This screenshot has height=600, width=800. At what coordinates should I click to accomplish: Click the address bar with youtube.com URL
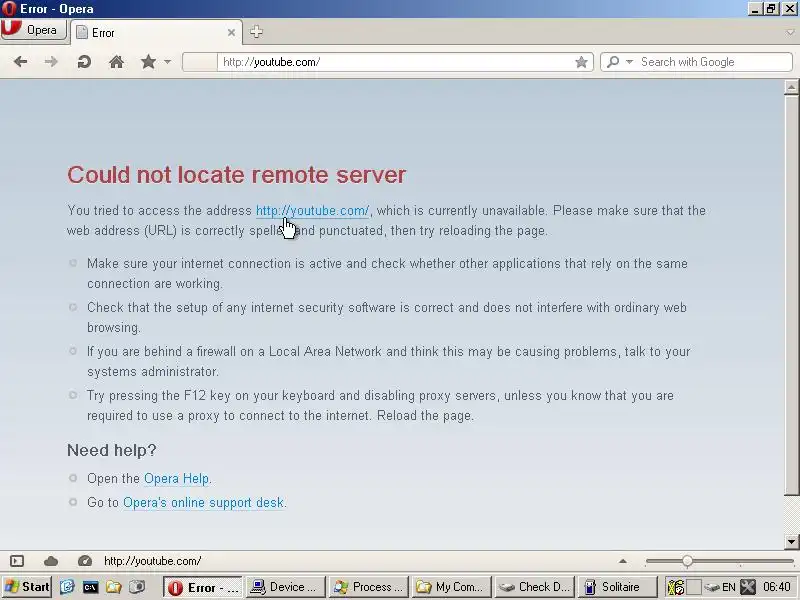coord(388,62)
